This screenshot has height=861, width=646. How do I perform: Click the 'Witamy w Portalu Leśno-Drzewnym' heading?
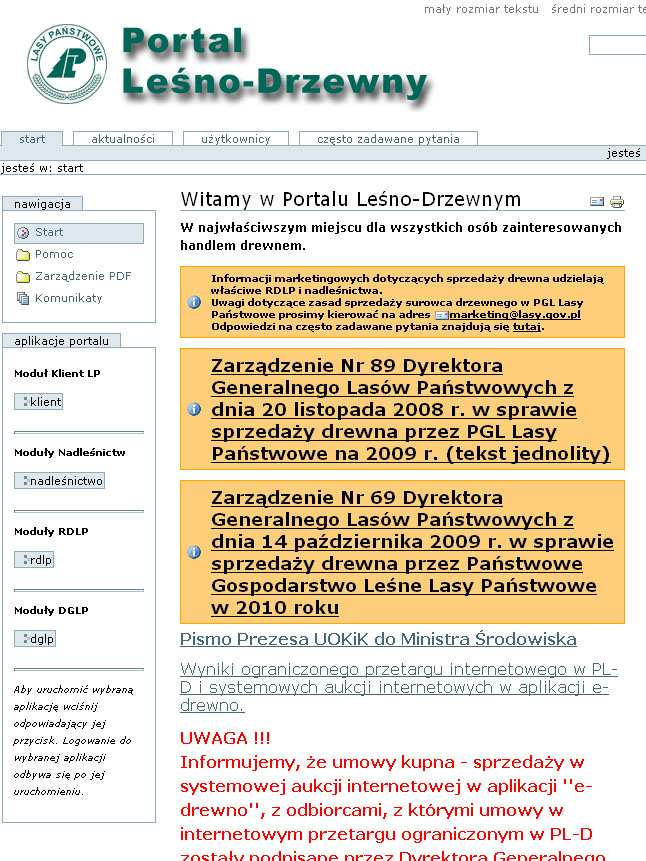tap(350, 199)
